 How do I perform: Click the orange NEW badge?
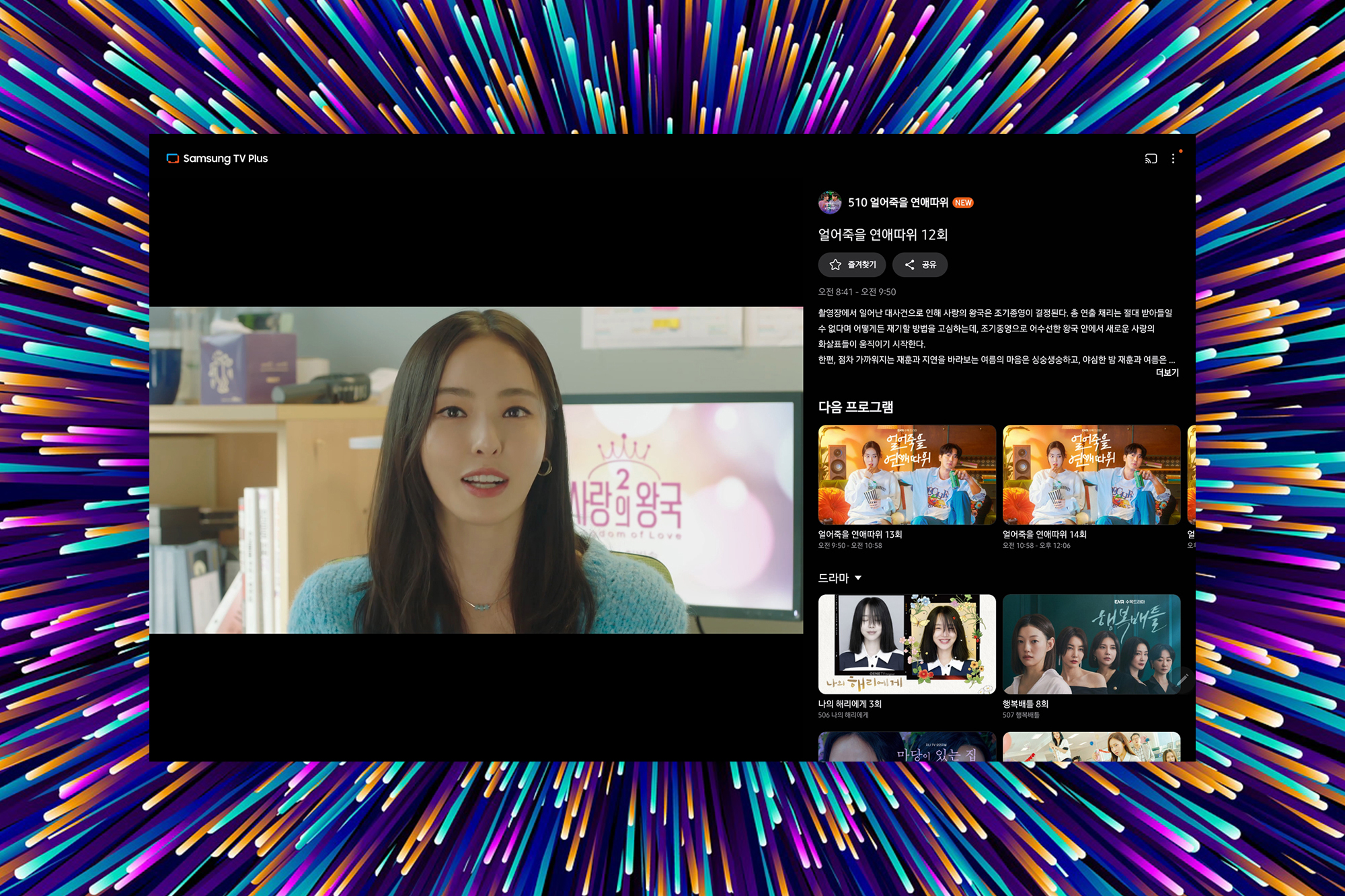(963, 202)
